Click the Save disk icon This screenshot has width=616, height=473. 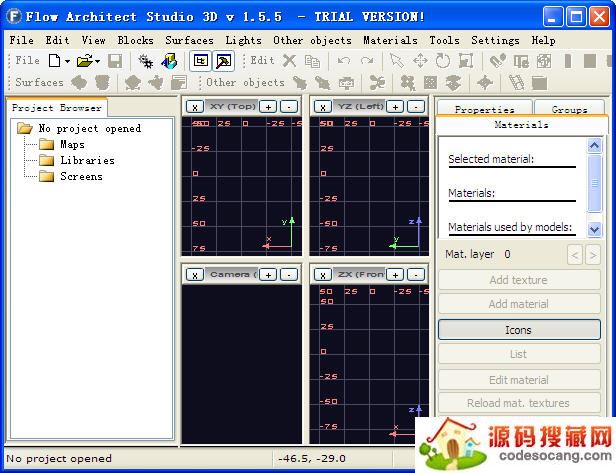115,61
